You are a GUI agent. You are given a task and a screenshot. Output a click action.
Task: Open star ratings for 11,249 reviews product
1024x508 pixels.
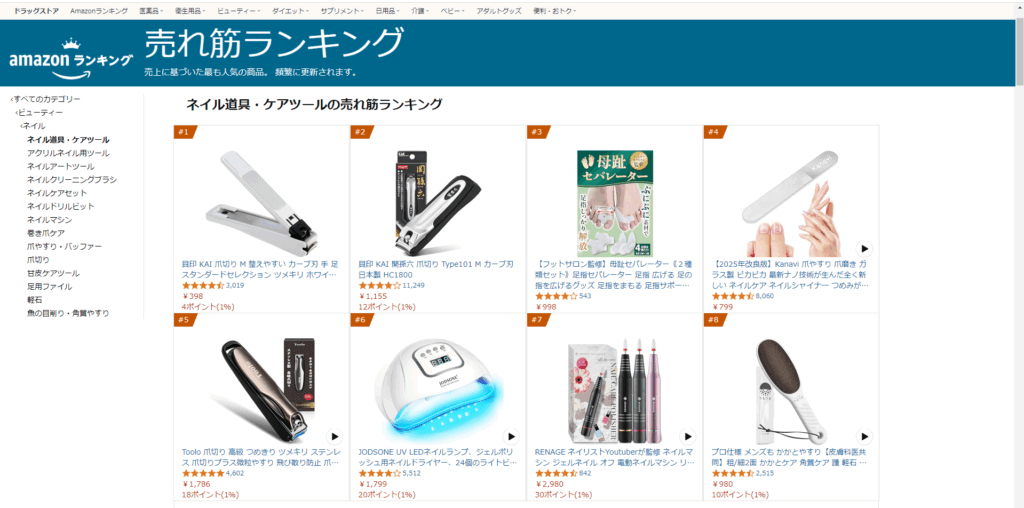pos(379,286)
